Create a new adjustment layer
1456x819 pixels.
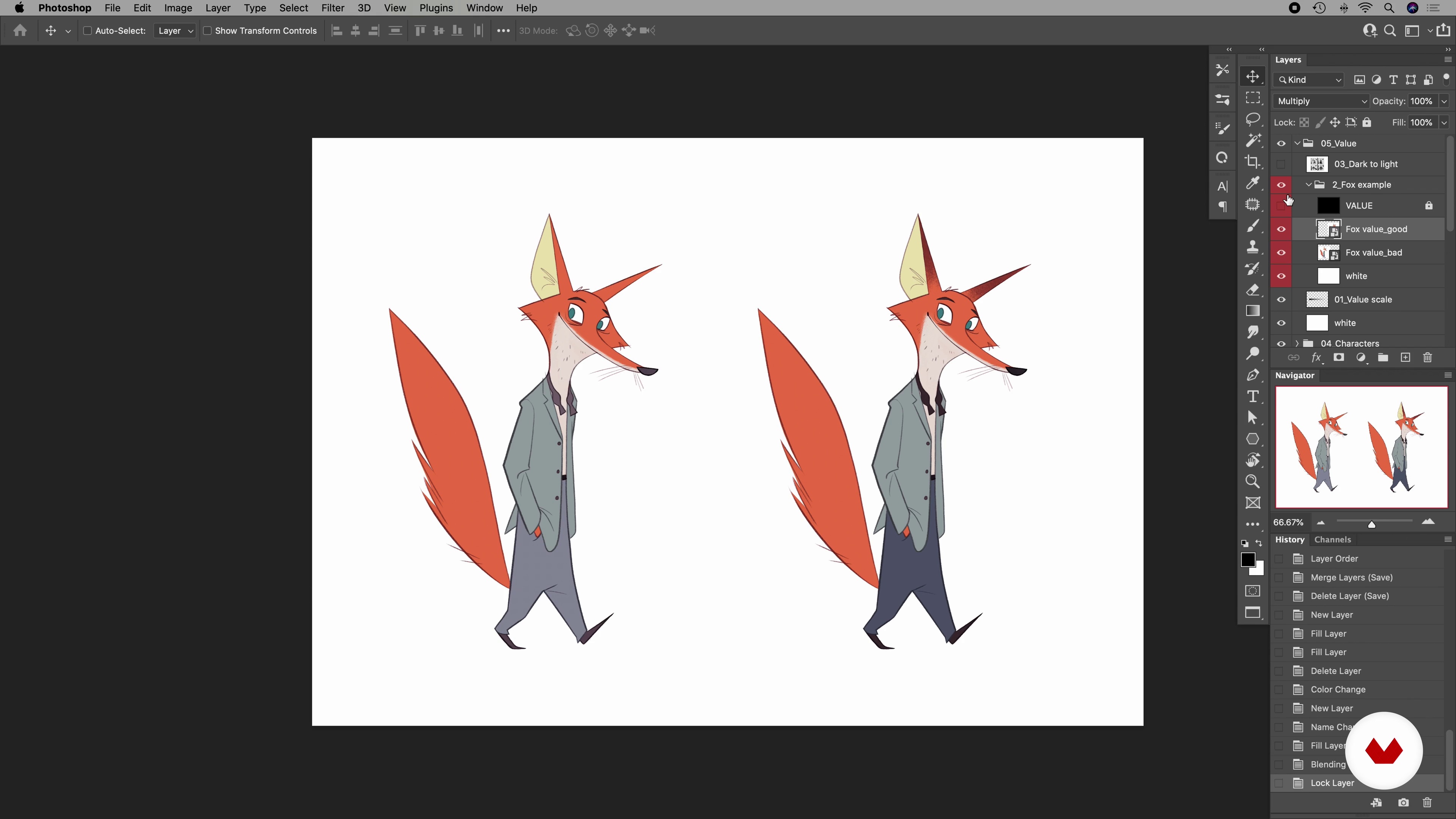point(1361,358)
